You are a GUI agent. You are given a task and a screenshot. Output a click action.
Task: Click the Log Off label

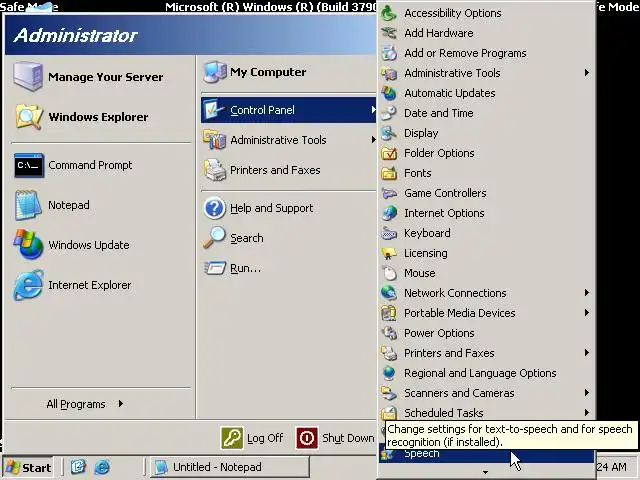(x=265, y=438)
